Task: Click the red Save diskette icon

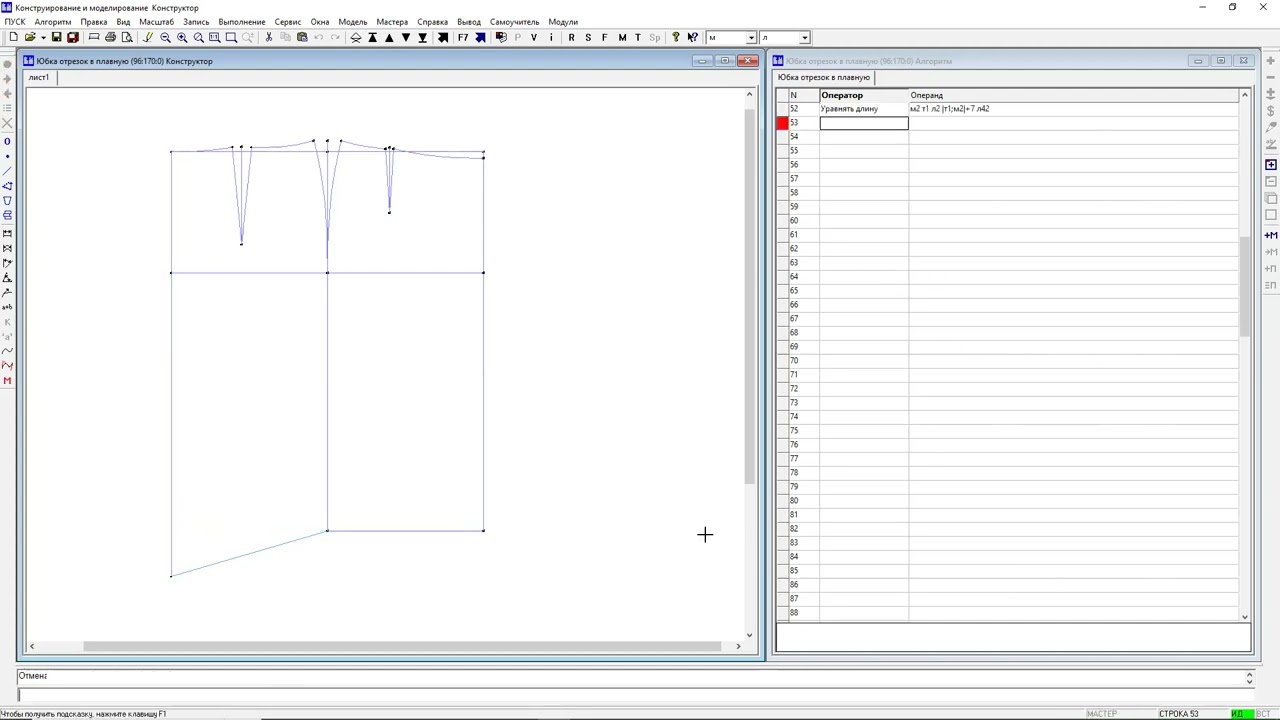Action: point(72,37)
